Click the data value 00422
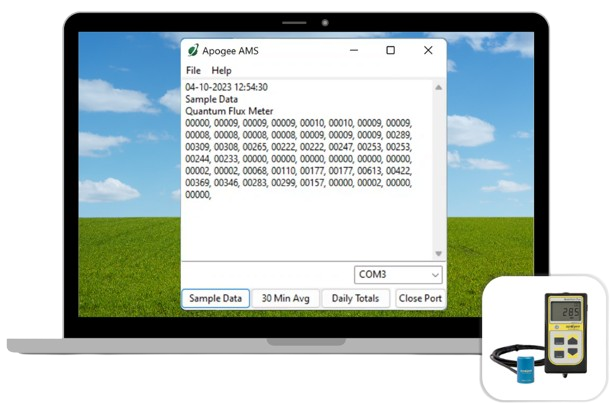612x408 pixels. (399, 171)
